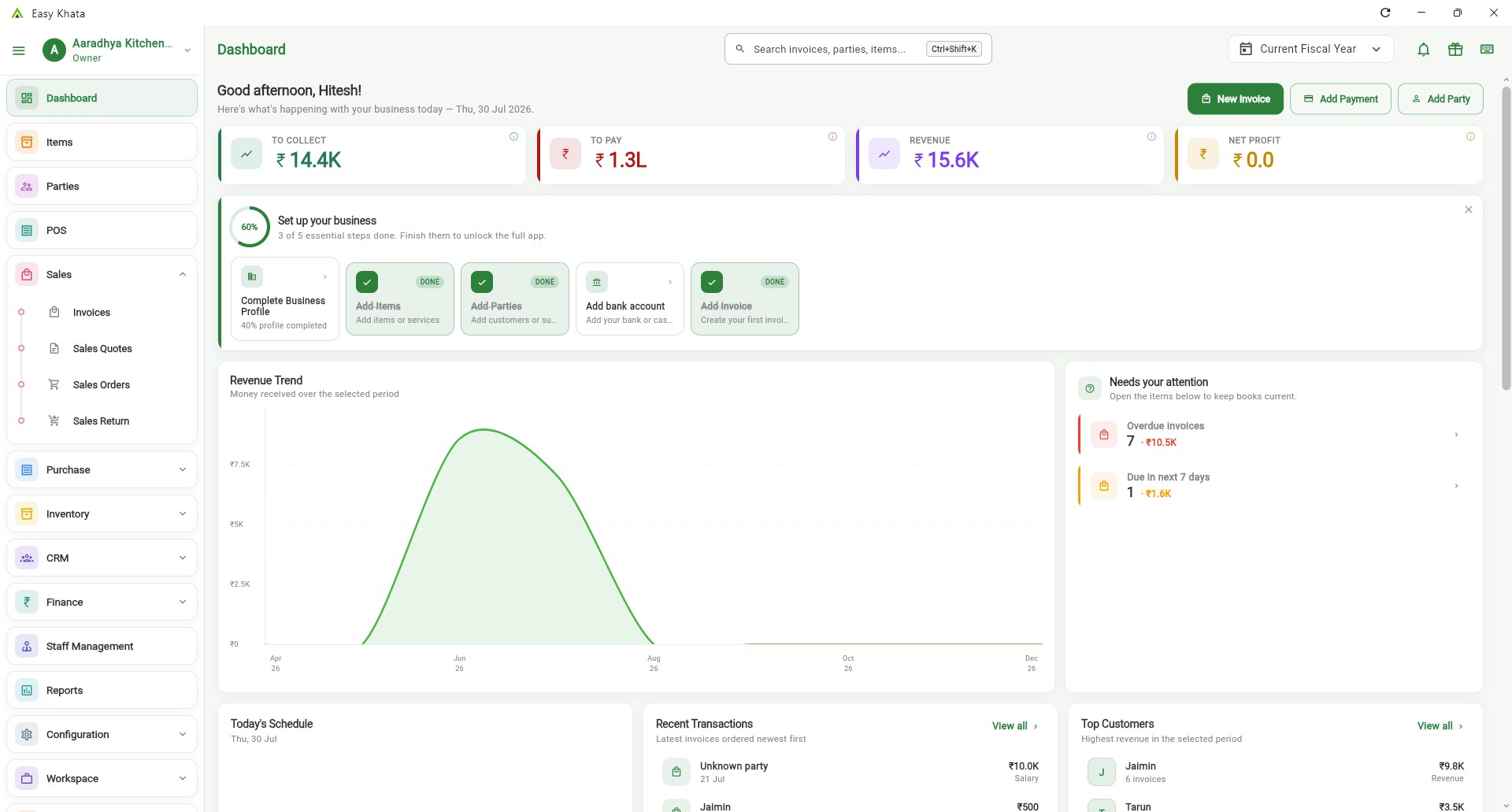1512x812 pixels.
Task: Go to Invoices under Sales
Action: (91, 313)
